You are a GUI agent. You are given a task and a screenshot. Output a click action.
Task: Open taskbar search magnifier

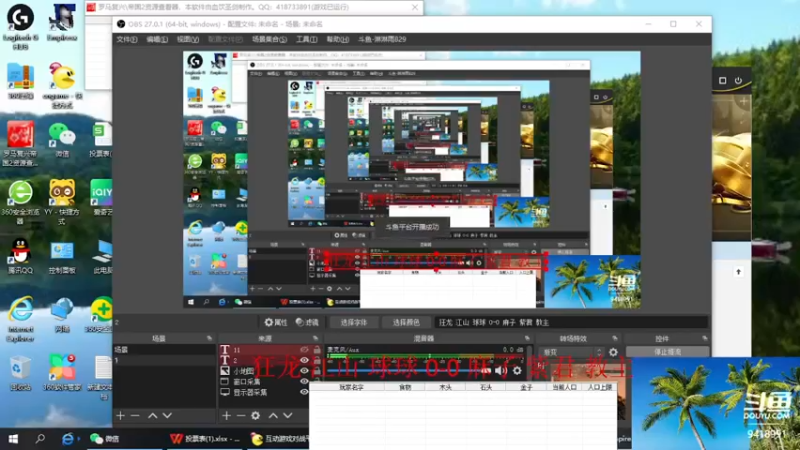pyautogui.click(x=40, y=439)
